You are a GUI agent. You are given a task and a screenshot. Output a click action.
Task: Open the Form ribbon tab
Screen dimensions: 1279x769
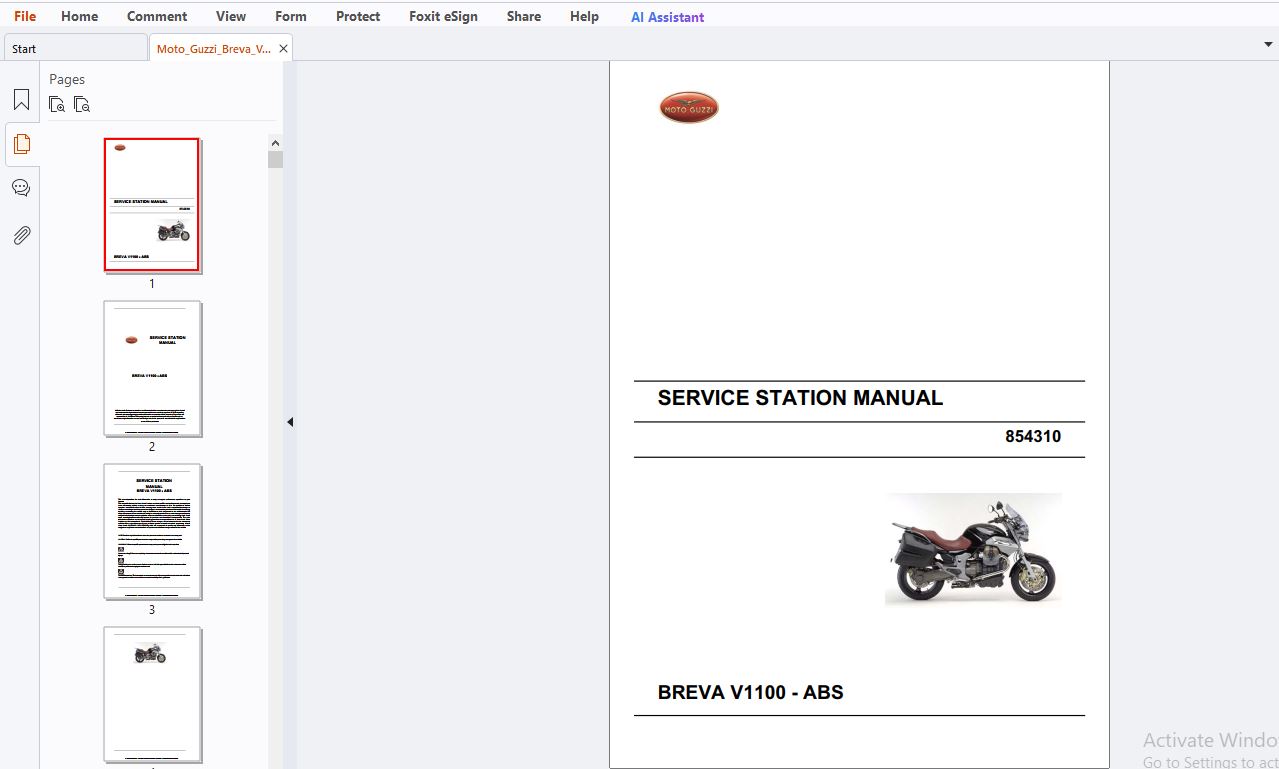pos(291,16)
